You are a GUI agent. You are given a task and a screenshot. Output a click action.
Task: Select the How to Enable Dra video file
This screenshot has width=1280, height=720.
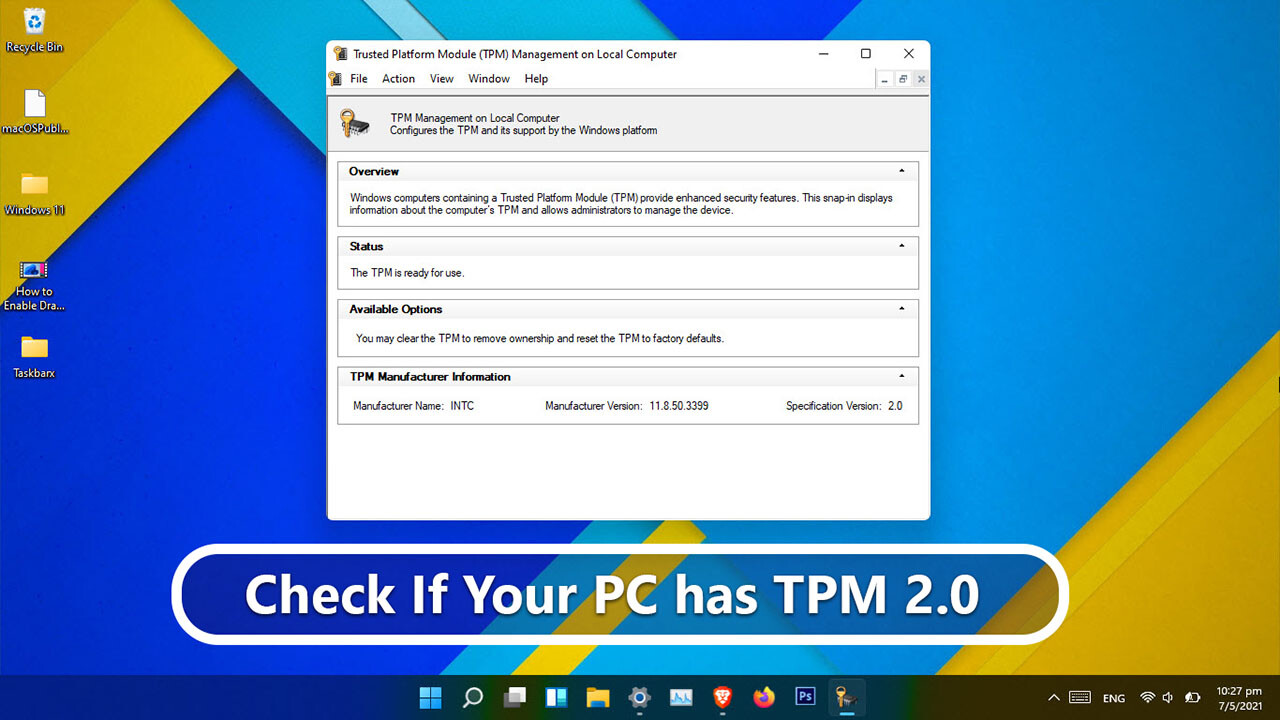[x=35, y=286]
